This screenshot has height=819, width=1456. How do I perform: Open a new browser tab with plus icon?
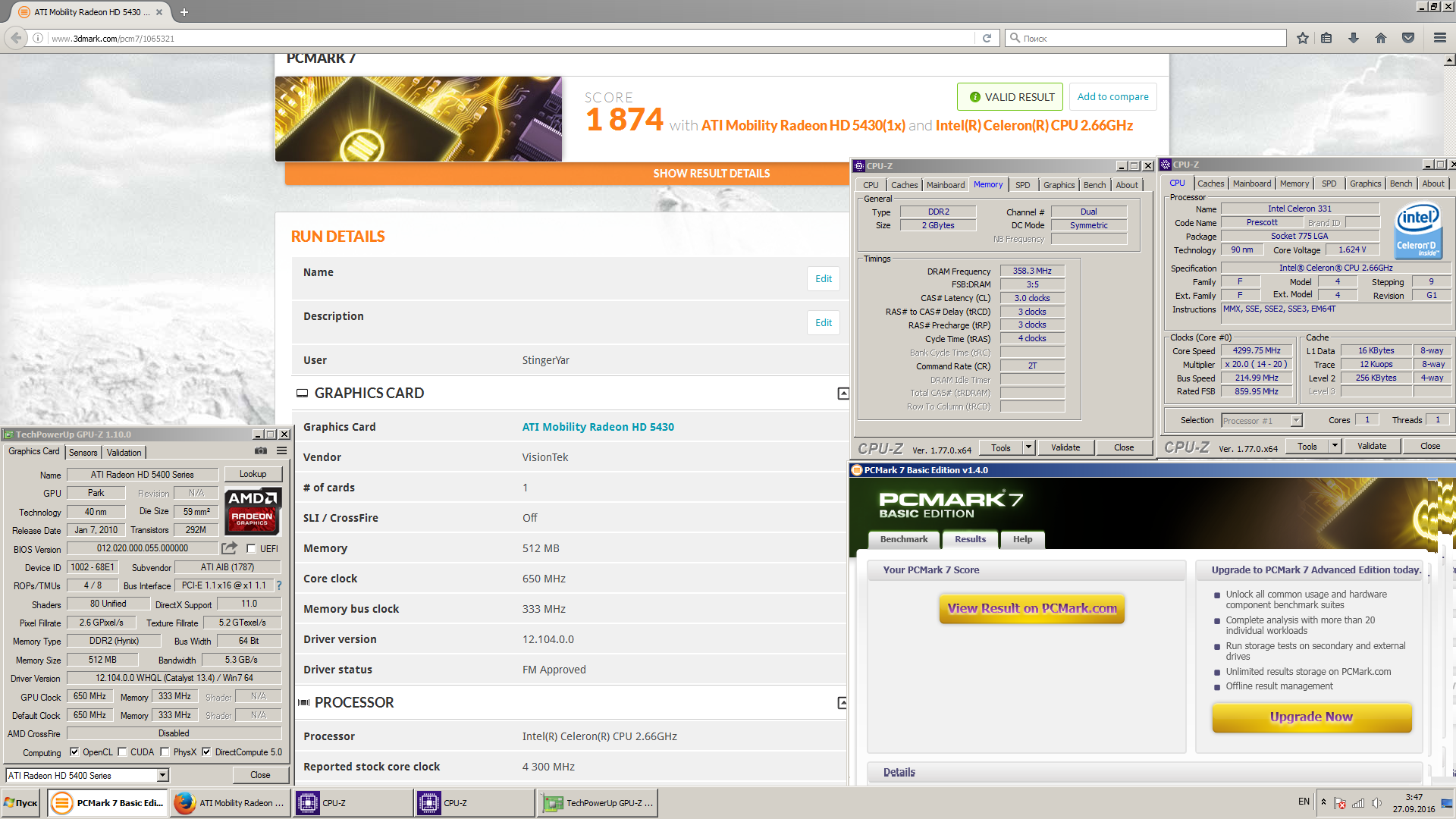click(x=184, y=12)
